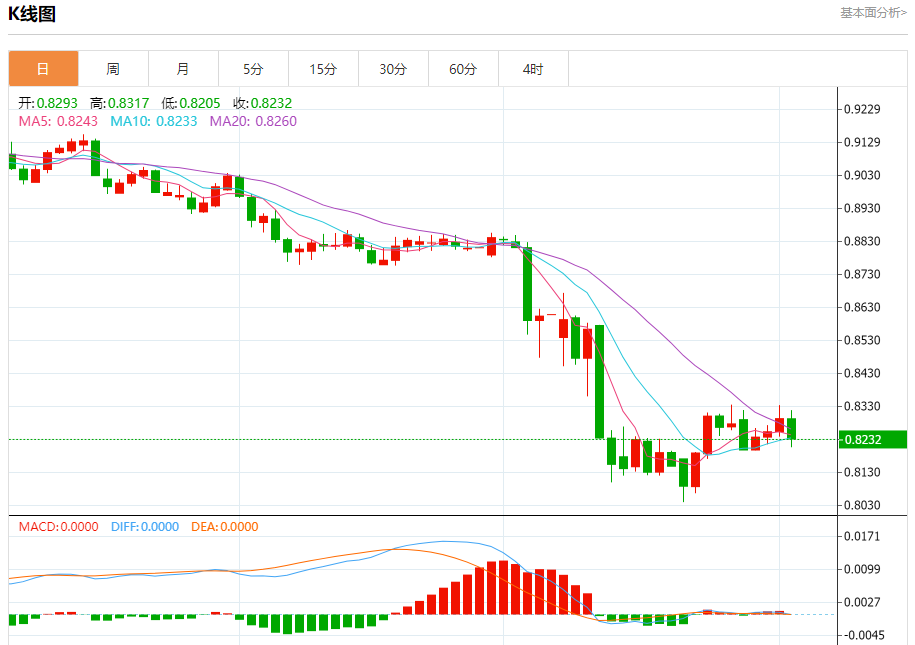
Task: Open the 30分 interval tab
Action: pyautogui.click(x=393, y=69)
